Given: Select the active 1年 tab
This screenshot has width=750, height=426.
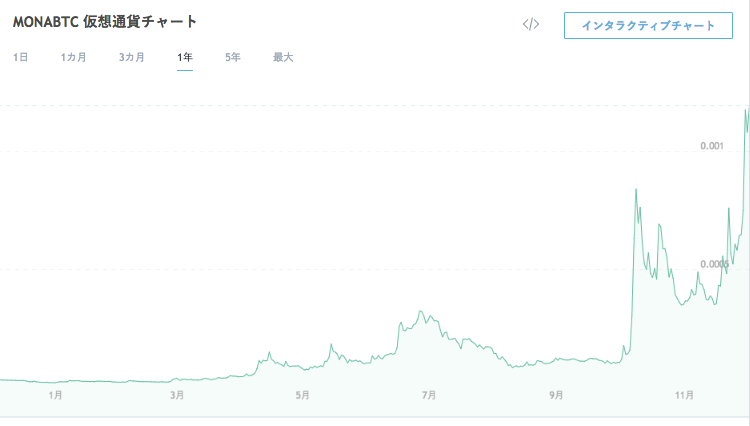Looking at the screenshot, I should (x=185, y=57).
